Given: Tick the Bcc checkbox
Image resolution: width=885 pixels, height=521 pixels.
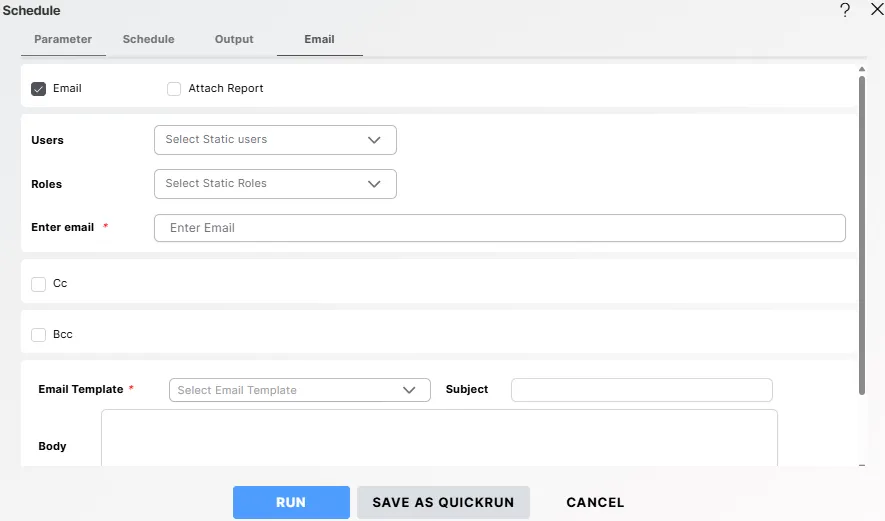Looking at the screenshot, I should tap(39, 335).
